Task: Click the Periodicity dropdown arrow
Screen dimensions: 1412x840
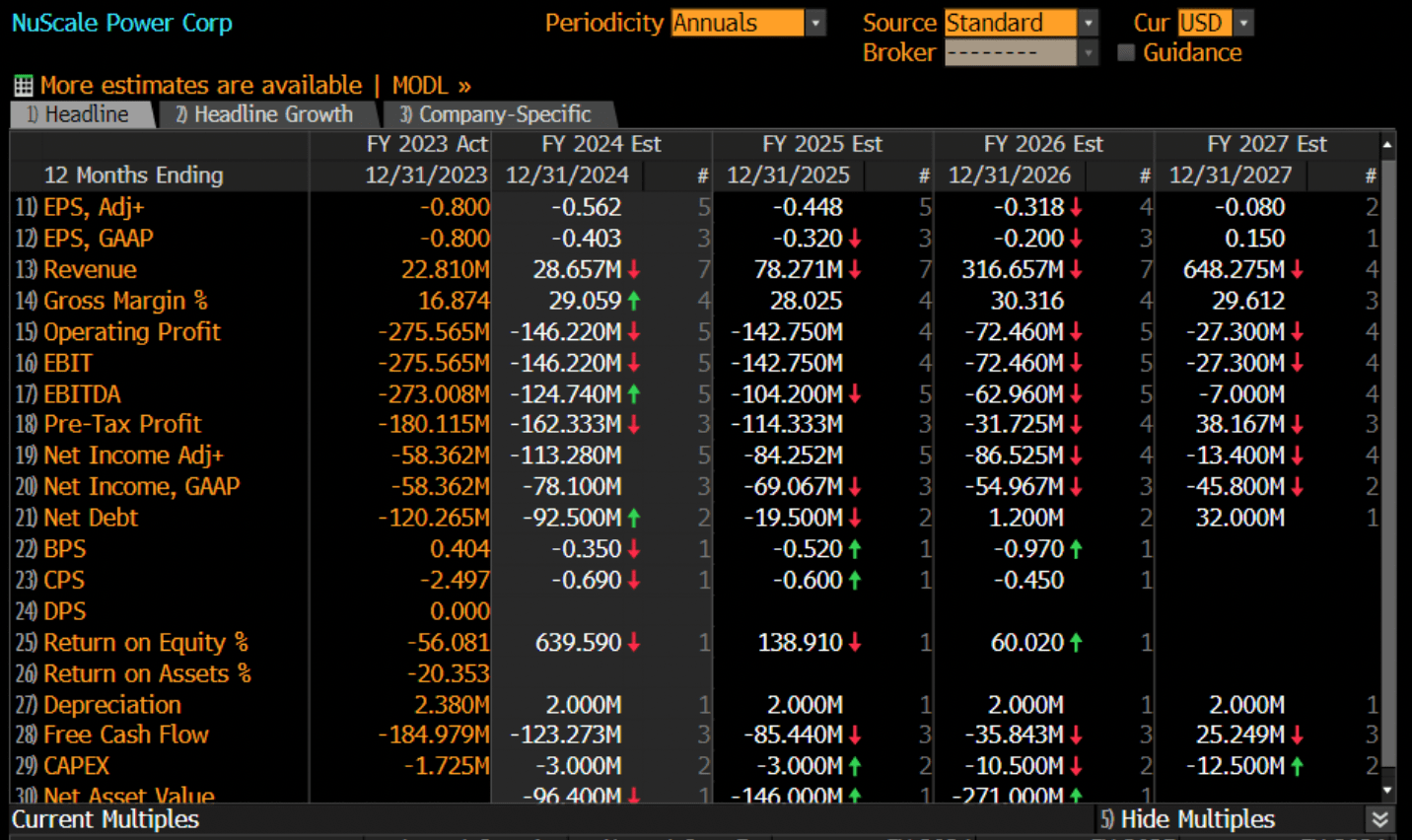Action: 815,23
